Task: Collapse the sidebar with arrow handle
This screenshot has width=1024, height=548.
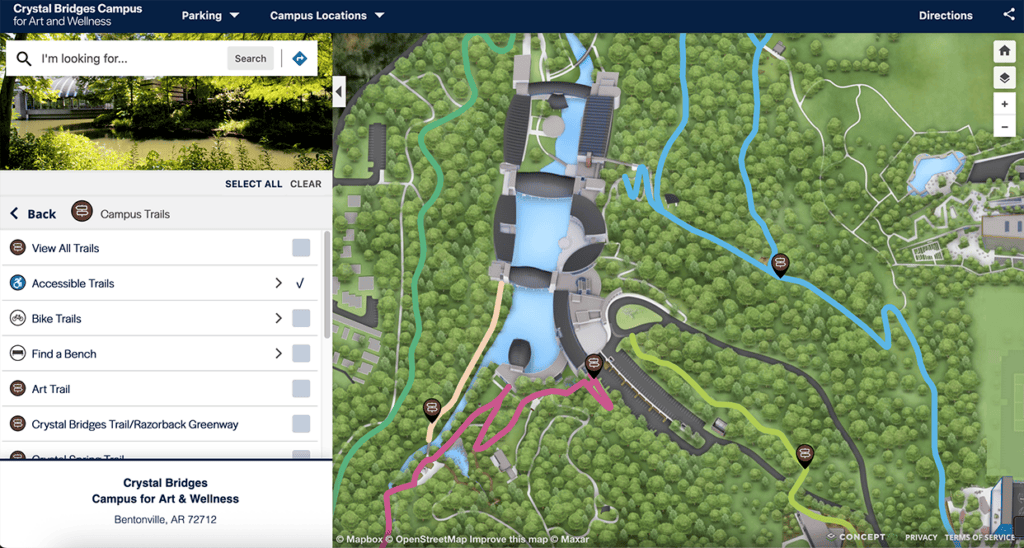Action: [339, 92]
